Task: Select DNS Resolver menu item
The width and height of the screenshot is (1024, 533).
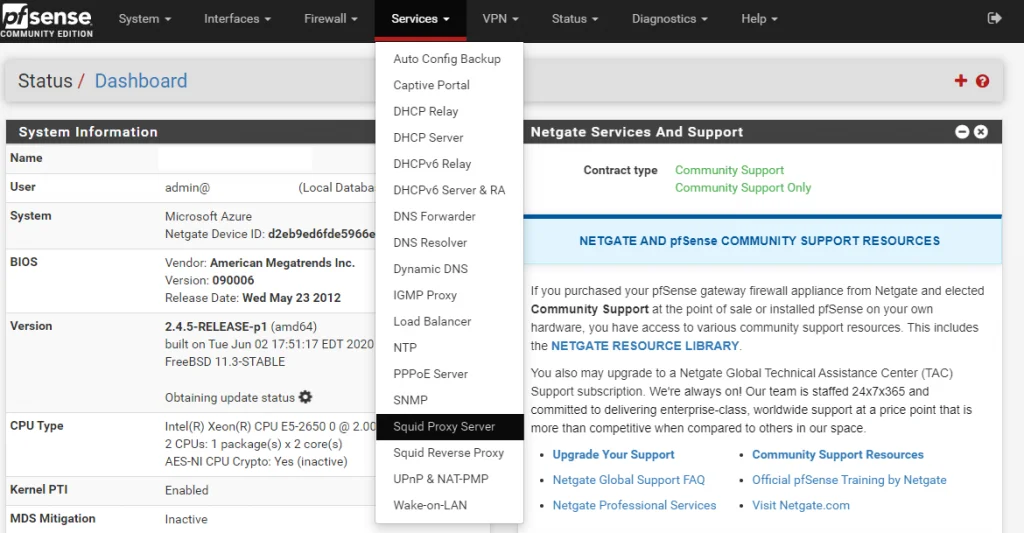Action: click(449, 242)
